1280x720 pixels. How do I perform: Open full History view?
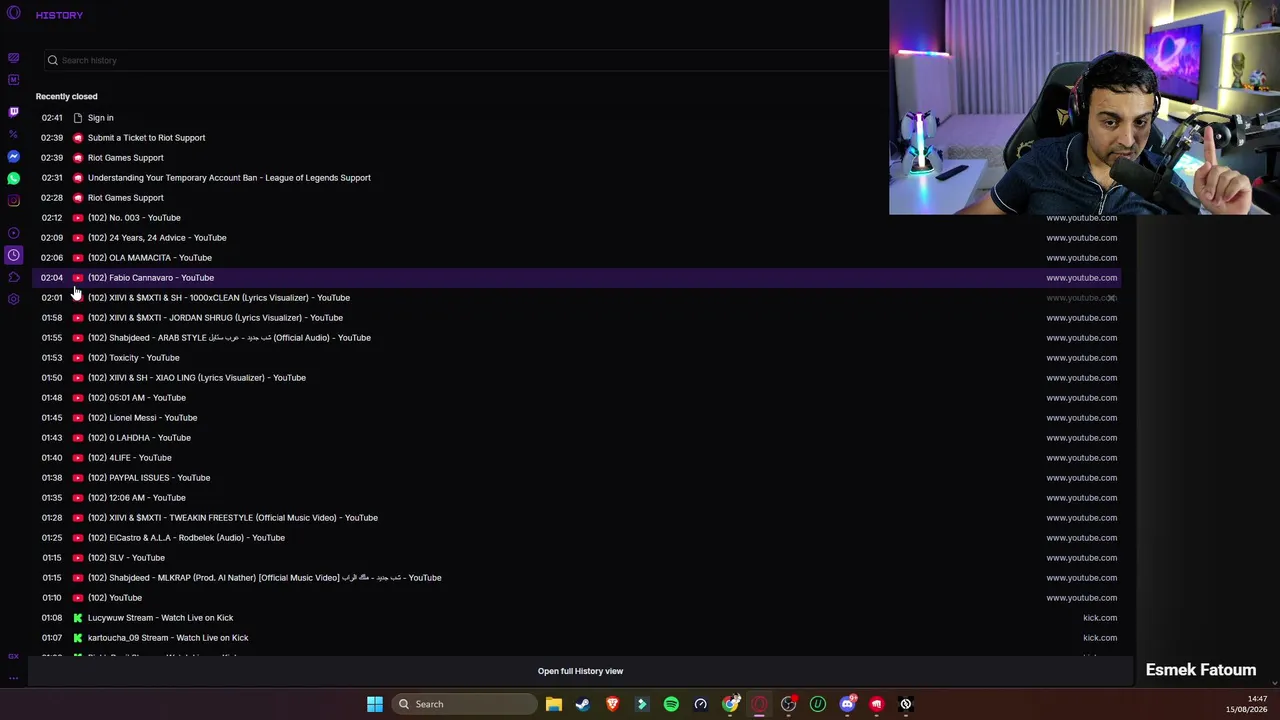pyautogui.click(x=580, y=671)
